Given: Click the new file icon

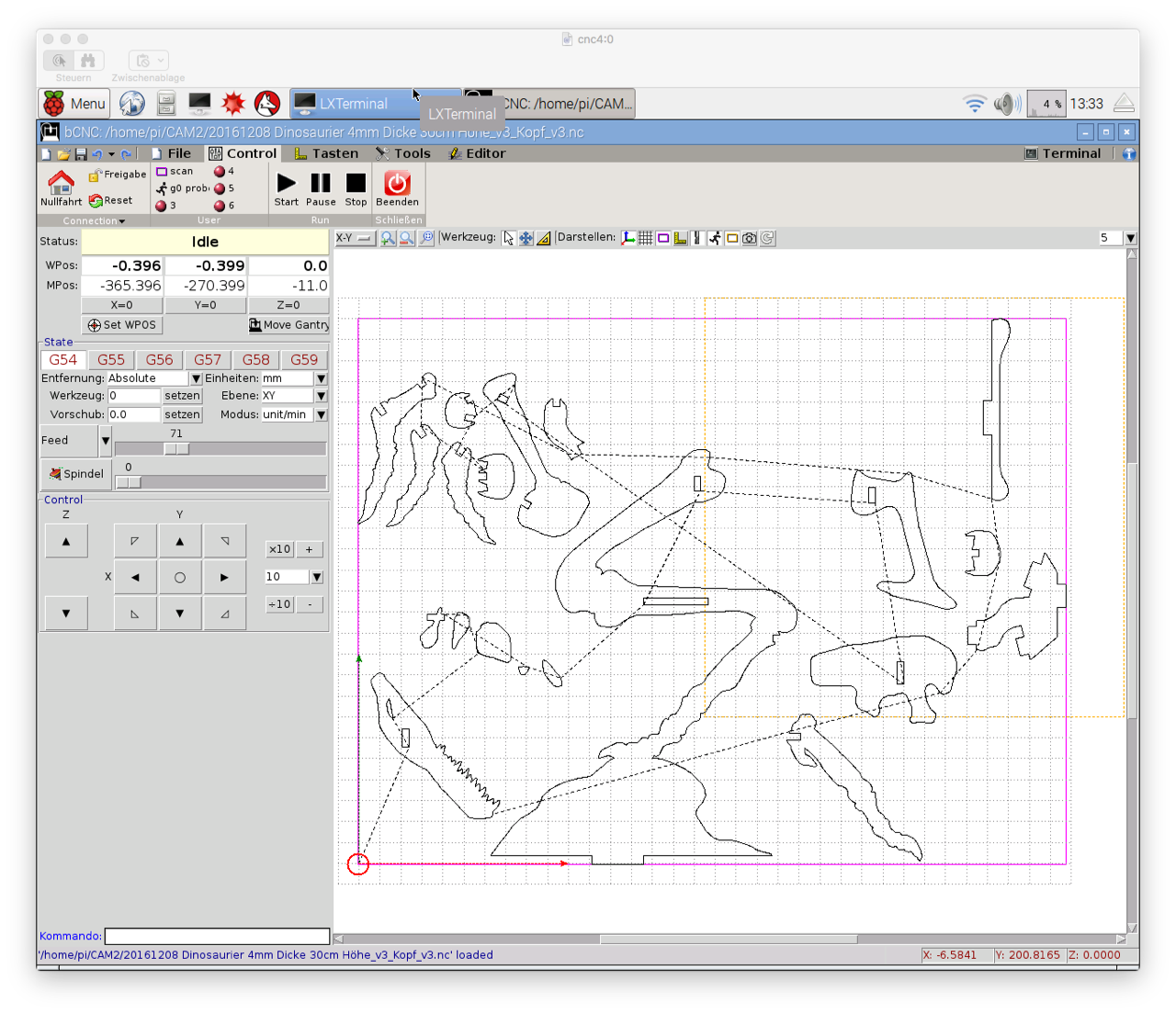Looking at the screenshot, I should tap(46, 154).
